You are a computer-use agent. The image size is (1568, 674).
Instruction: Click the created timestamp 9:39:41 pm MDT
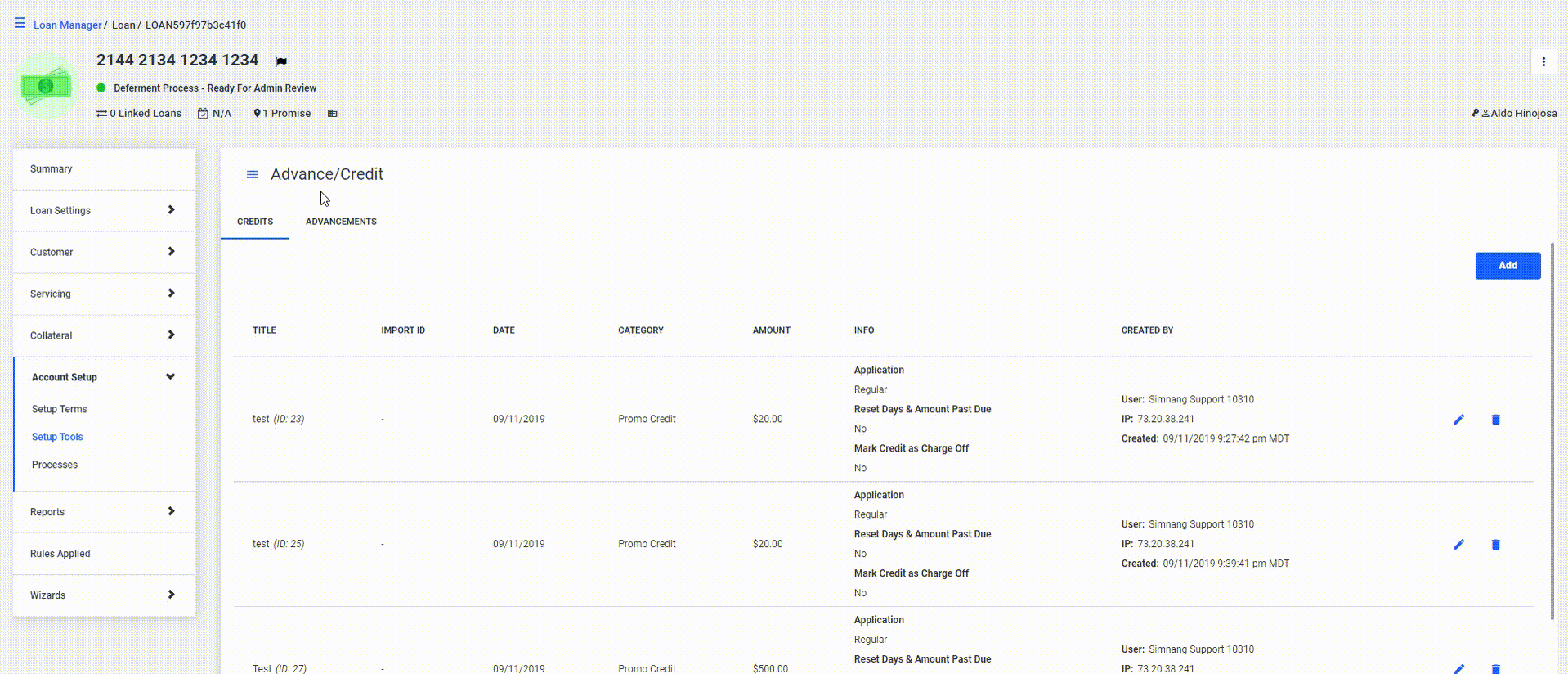tap(1226, 564)
